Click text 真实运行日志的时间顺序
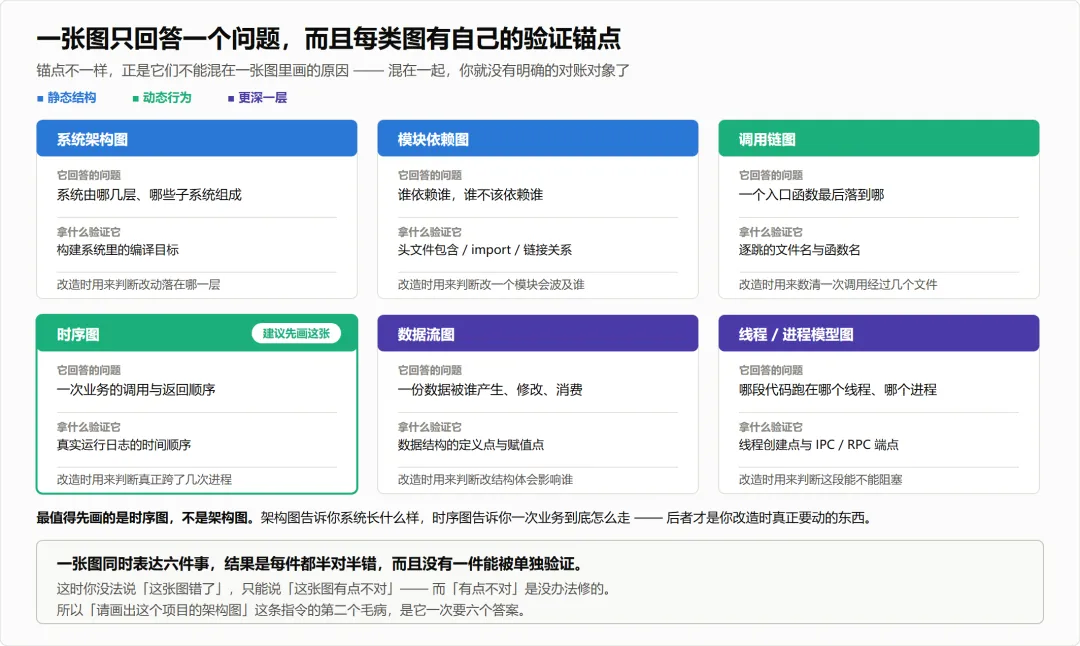The width and height of the screenshot is (1080, 646). click(124, 445)
